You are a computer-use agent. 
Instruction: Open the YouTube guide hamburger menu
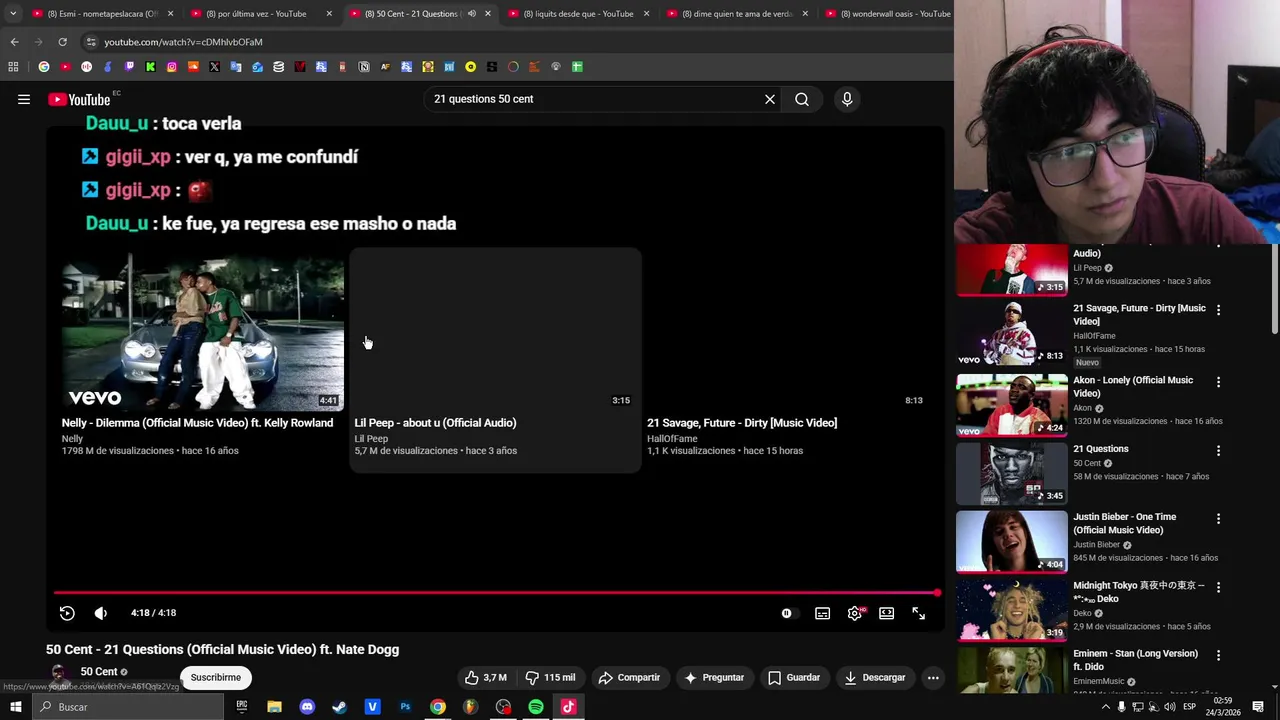(x=24, y=99)
